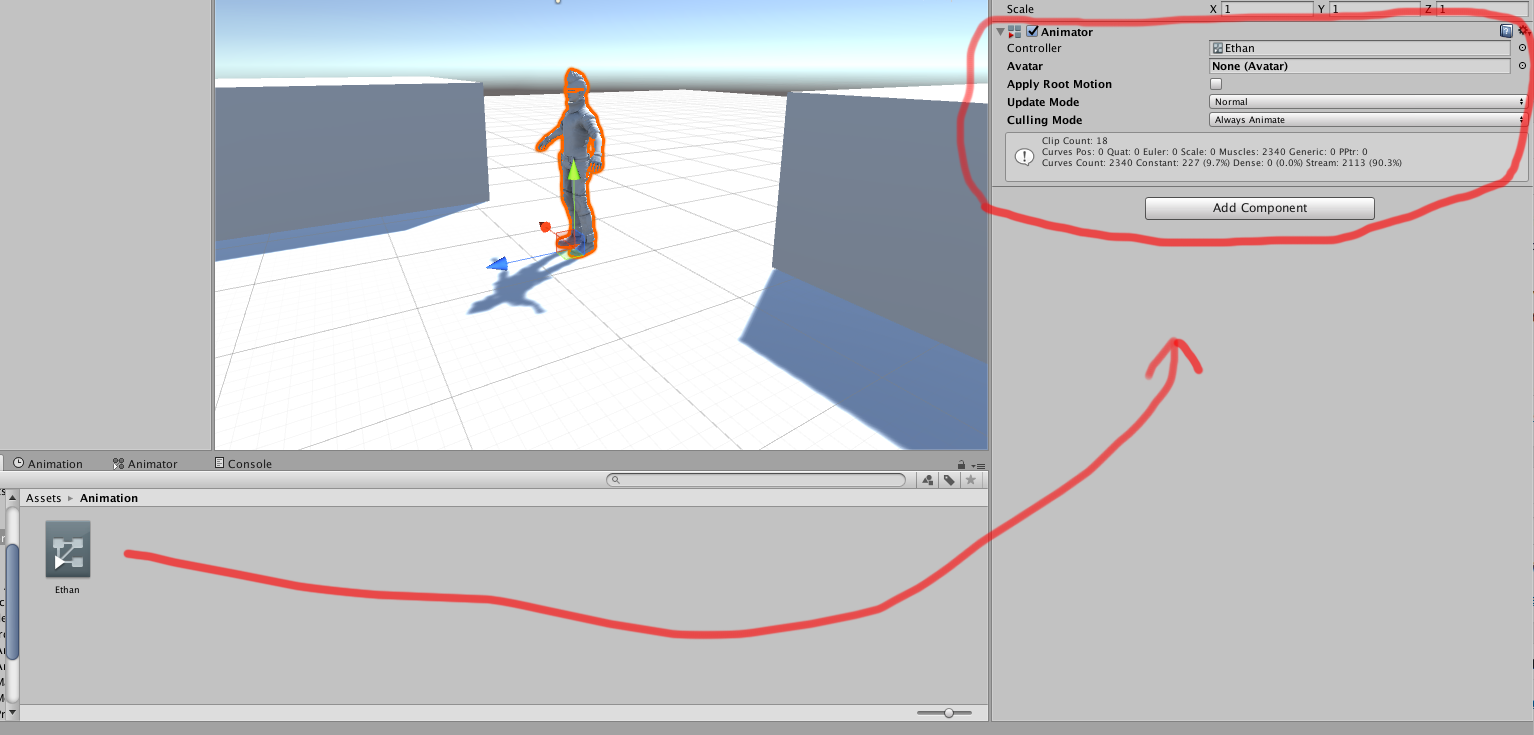
Task: Open the Animation tab
Action: tap(48, 464)
